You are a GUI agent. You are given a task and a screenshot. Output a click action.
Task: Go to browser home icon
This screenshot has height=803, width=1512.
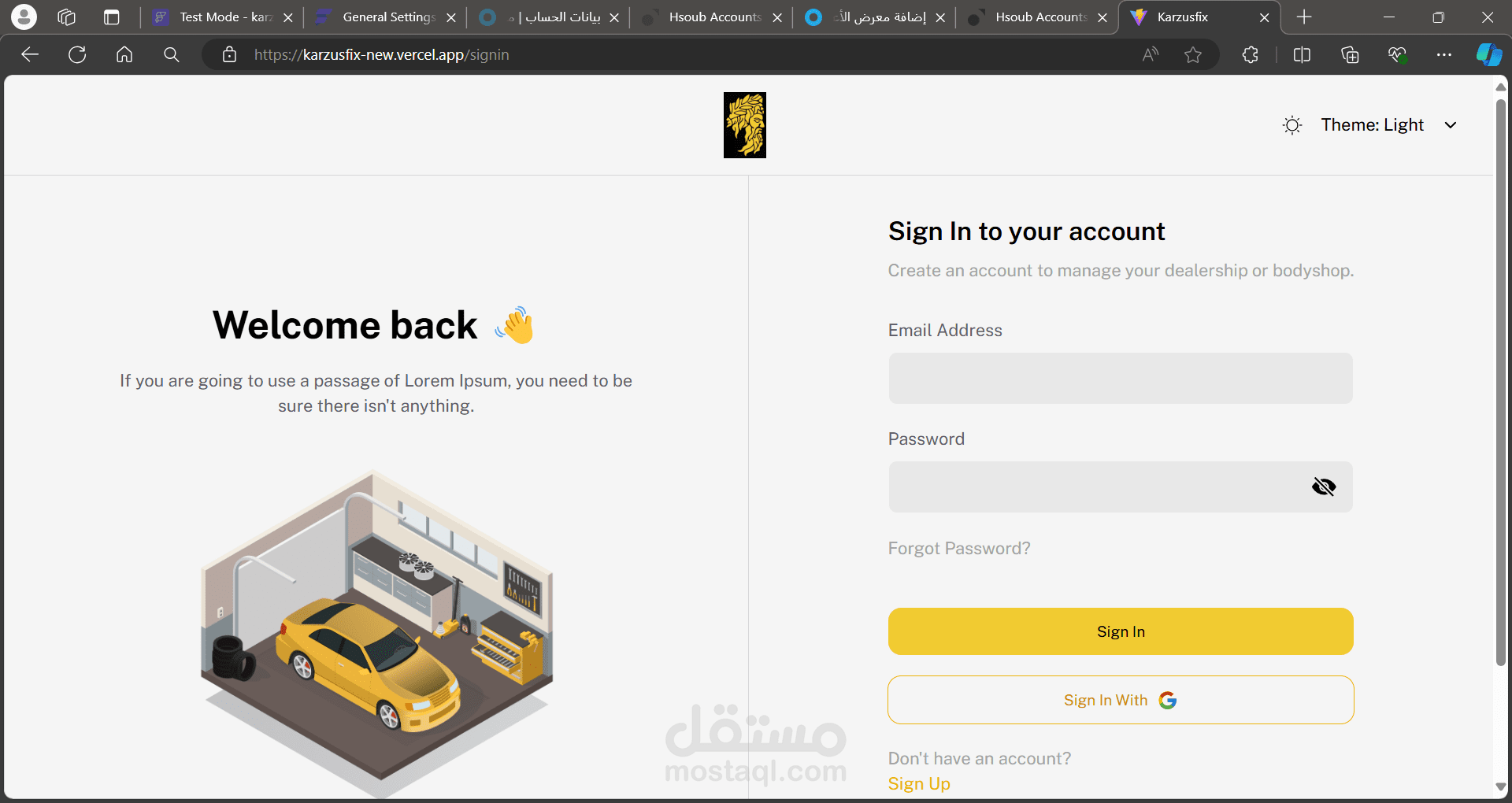point(124,55)
